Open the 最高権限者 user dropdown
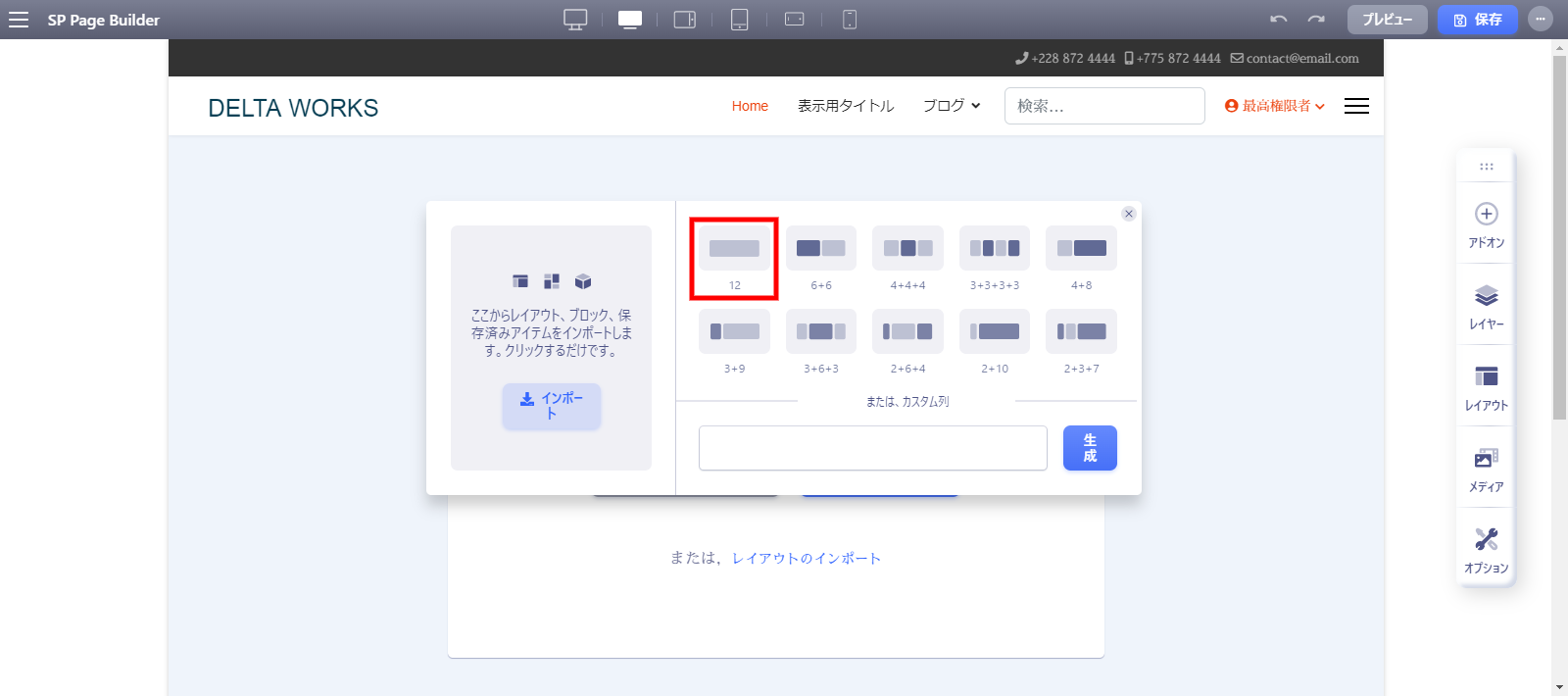The height and width of the screenshot is (696, 1568). point(1274,106)
